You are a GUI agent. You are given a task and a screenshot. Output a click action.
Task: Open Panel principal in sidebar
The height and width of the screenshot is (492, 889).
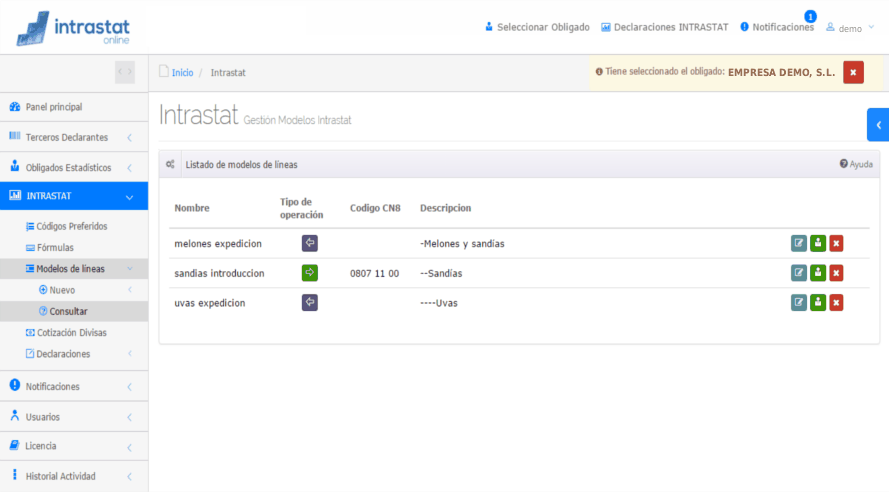74,107
